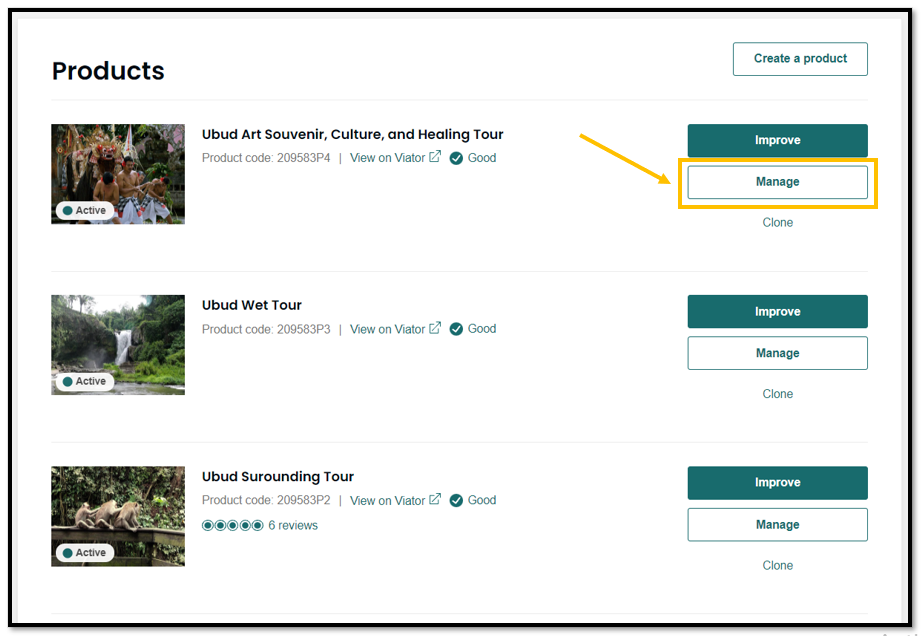Clone the Ubud Wet Tour product
Image resolution: width=921 pixels, height=636 pixels.
[777, 394]
